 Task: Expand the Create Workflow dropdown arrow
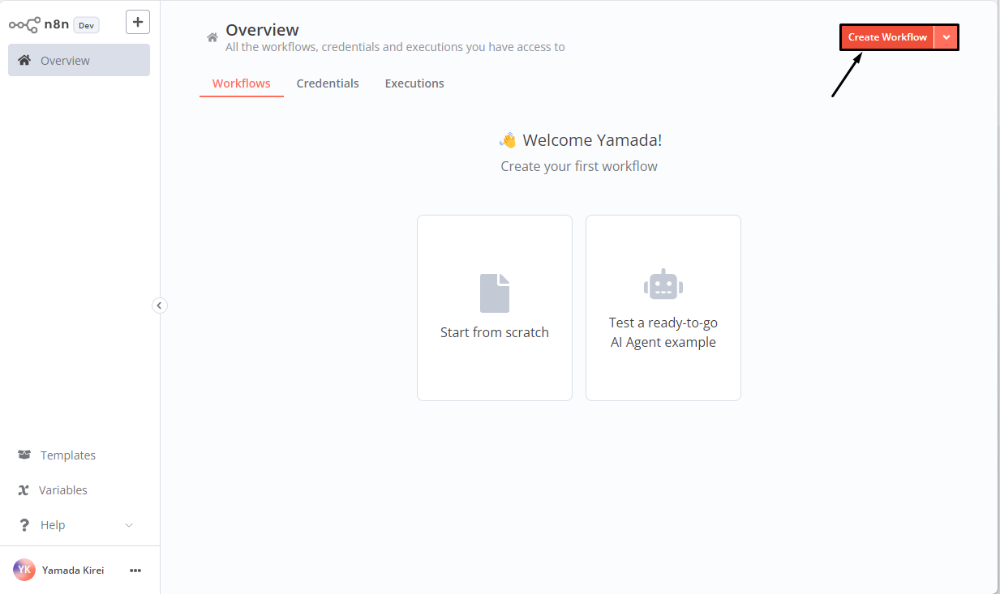946,37
